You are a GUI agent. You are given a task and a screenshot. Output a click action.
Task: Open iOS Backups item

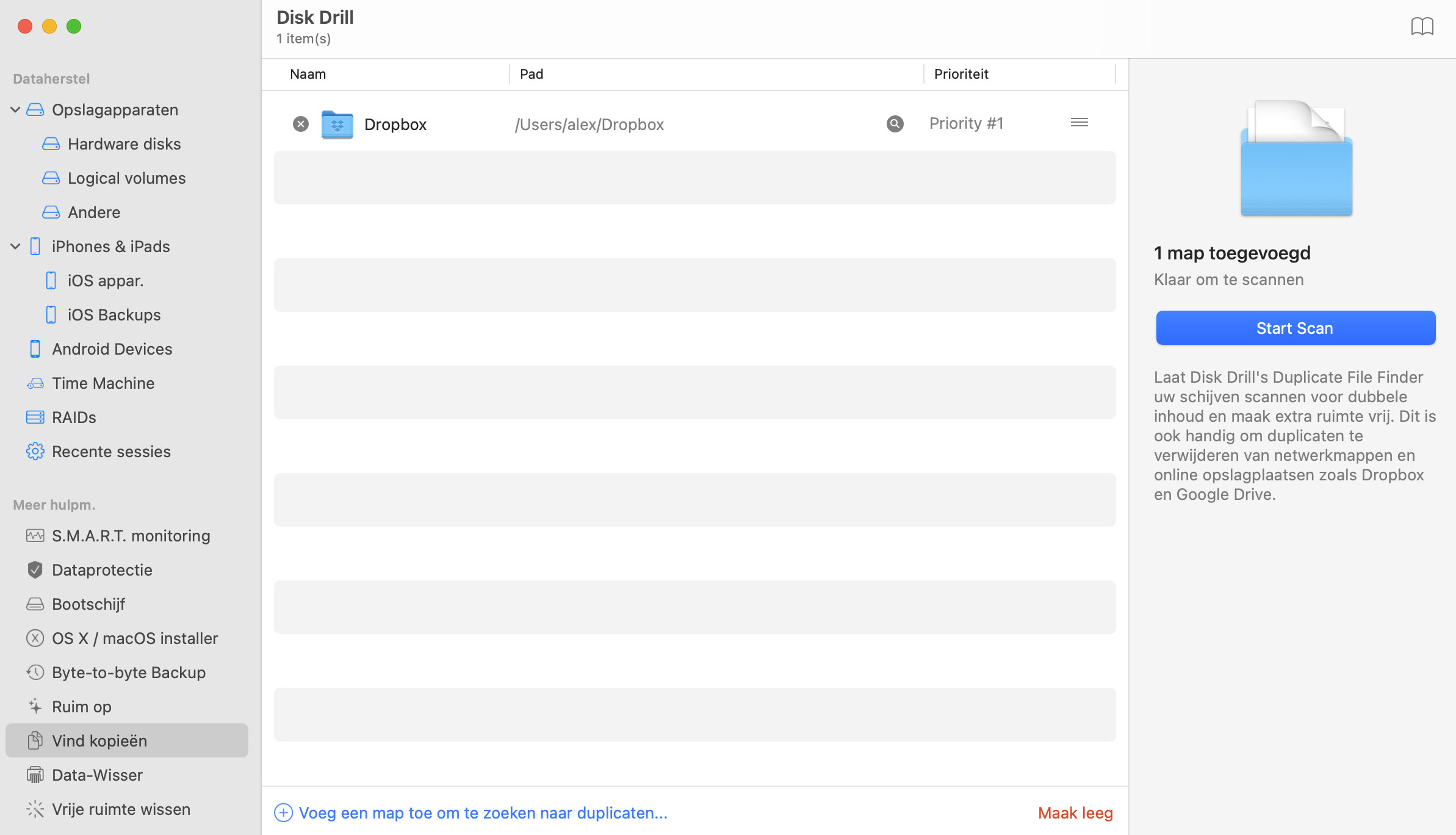(x=114, y=315)
